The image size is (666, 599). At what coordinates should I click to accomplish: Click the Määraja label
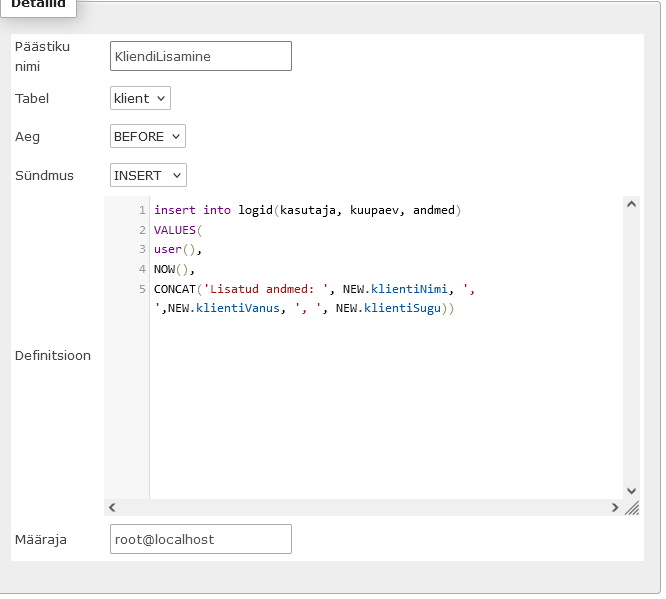(x=41, y=540)
